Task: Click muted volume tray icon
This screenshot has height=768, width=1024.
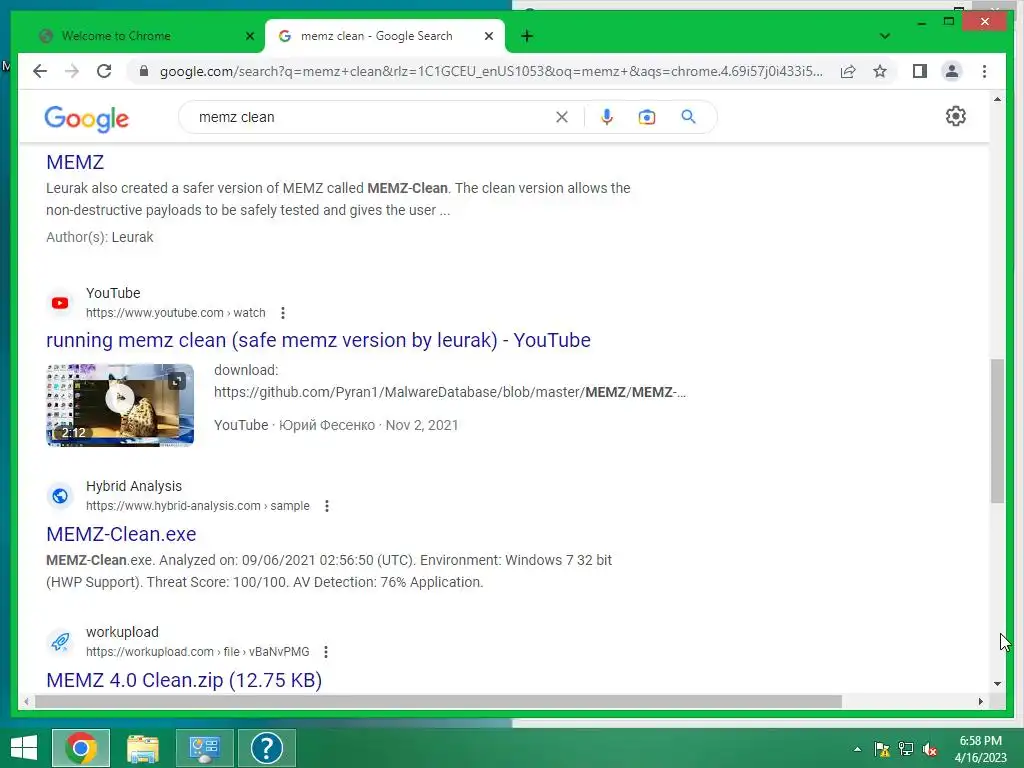Action: tap(929, 749)
